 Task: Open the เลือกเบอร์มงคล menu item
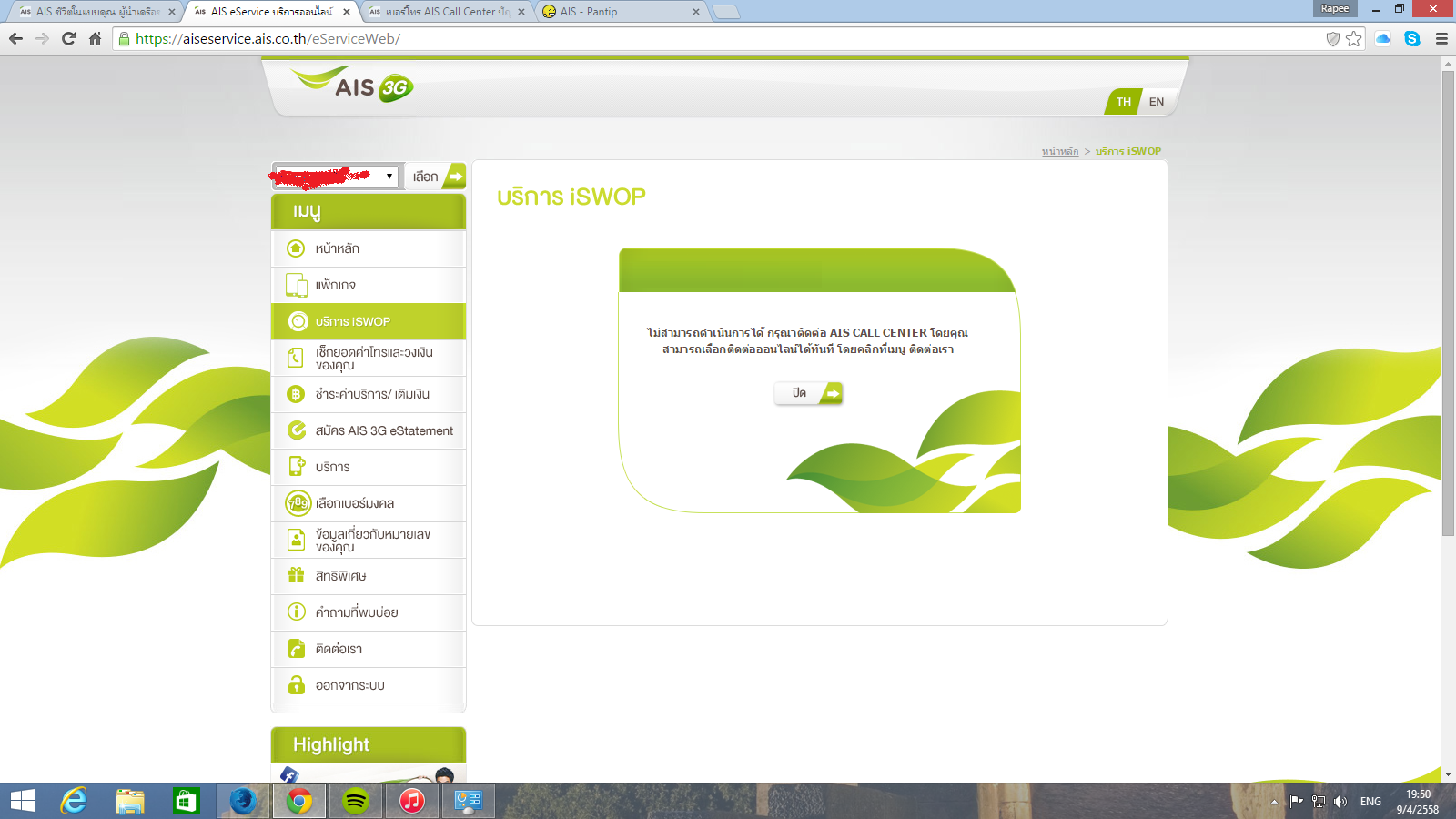pos(369,503)
